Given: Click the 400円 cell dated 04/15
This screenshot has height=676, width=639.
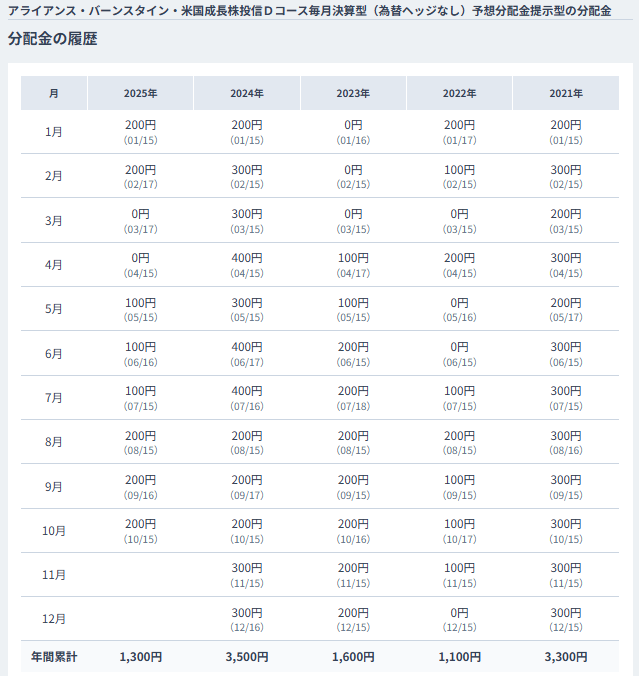Looking at the screenshot, I should (x=246, y=264).
